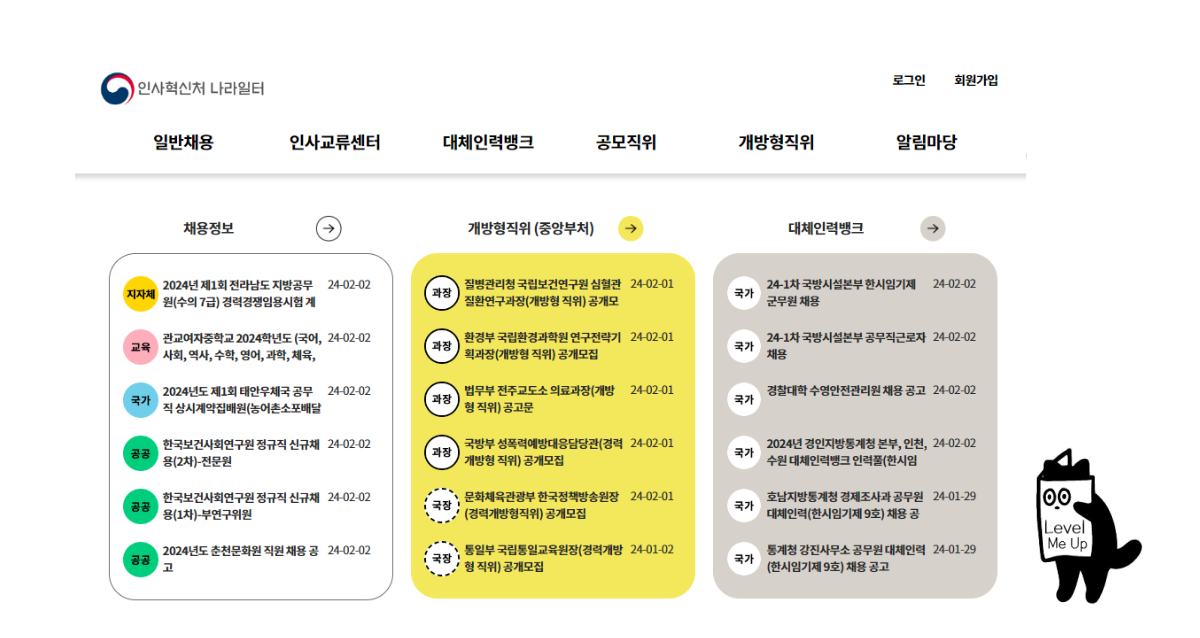Screen dimensions: 1200x638
Task: Click the 공공 badge for 한국보건사회연구원 (2차)
Action: [x=140, y=452]
